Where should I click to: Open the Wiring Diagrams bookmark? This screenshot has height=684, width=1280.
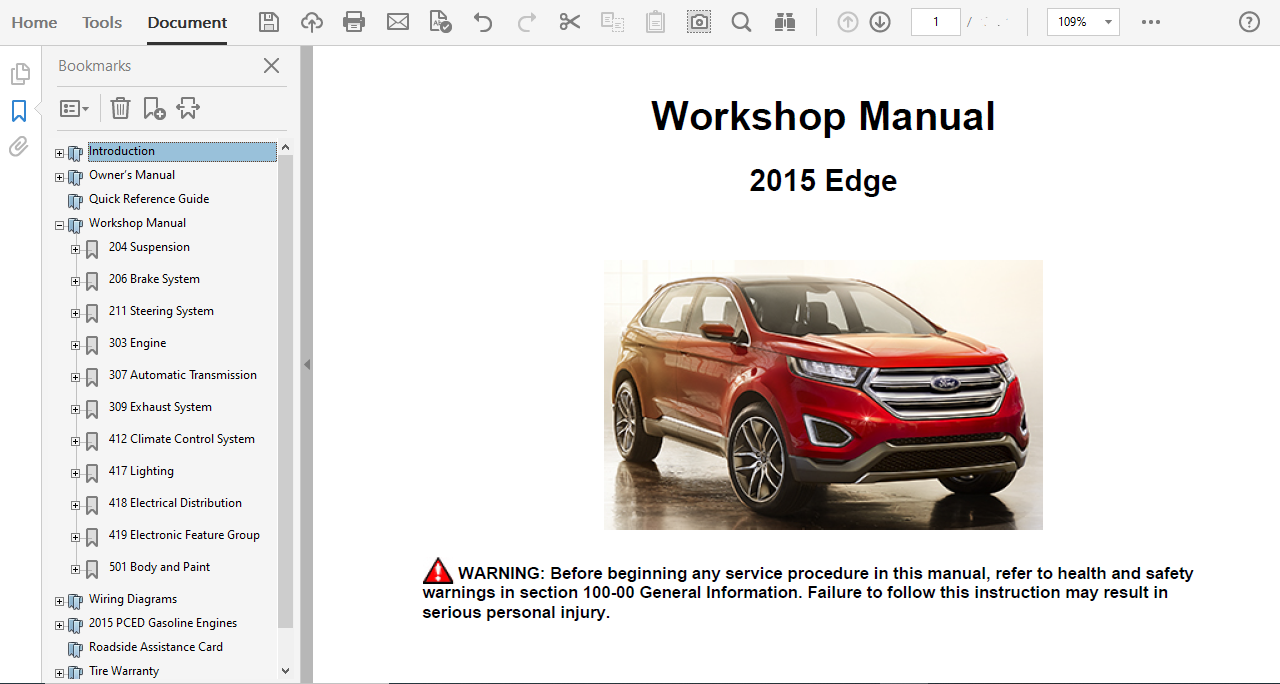click(133, 599)
